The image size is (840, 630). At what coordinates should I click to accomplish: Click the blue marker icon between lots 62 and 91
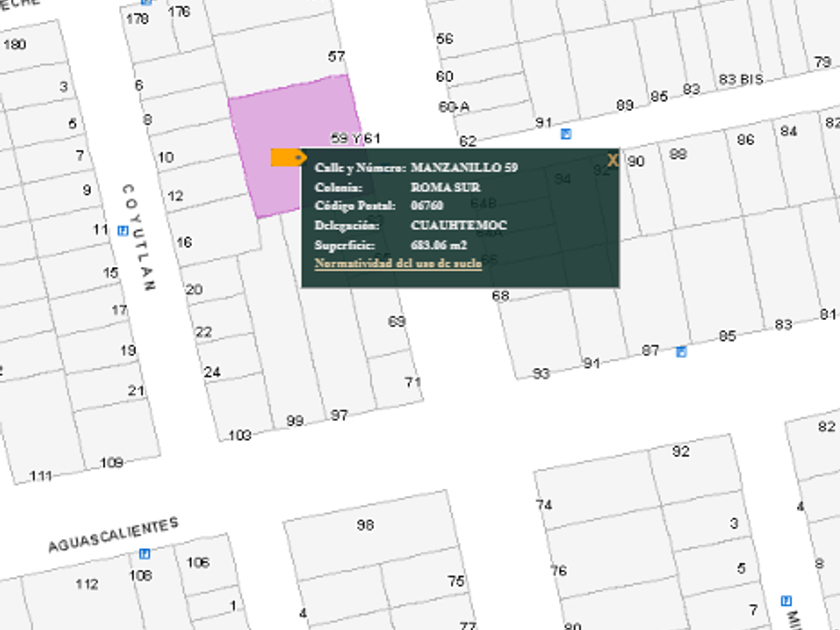[566, 133]
